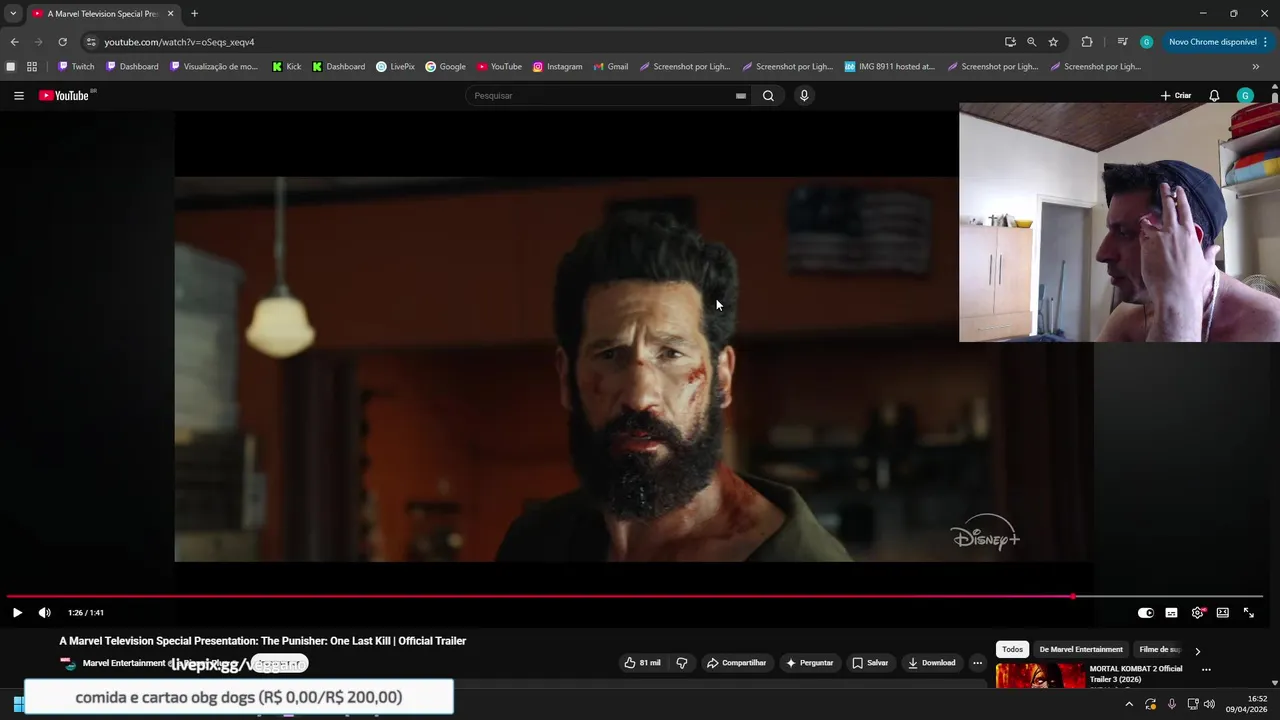Go to the YouTube home logo

(65, 96)
